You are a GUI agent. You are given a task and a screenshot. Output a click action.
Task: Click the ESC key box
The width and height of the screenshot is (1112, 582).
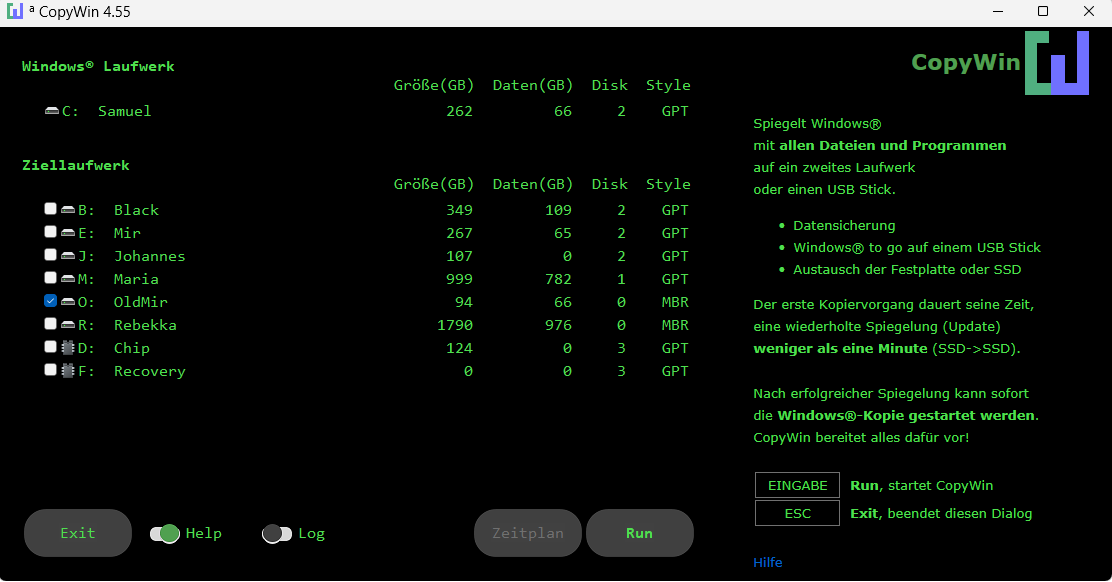pos(797,513)
